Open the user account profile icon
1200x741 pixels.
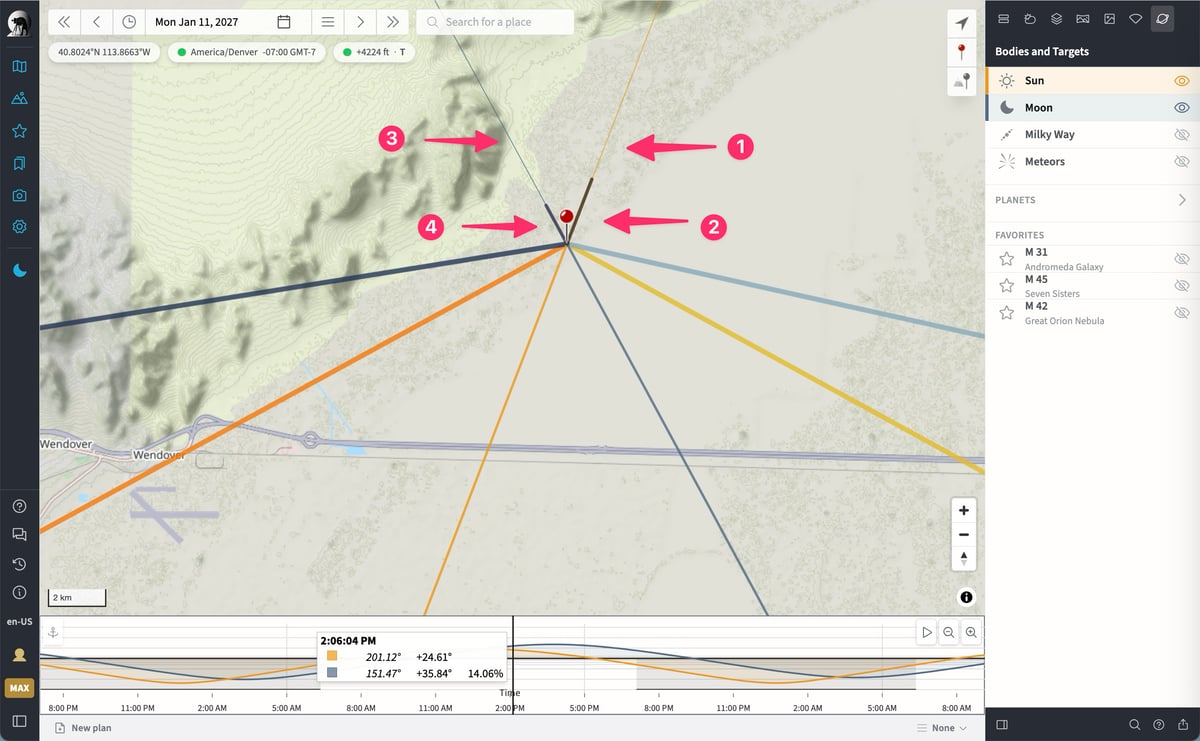point(19,654)
